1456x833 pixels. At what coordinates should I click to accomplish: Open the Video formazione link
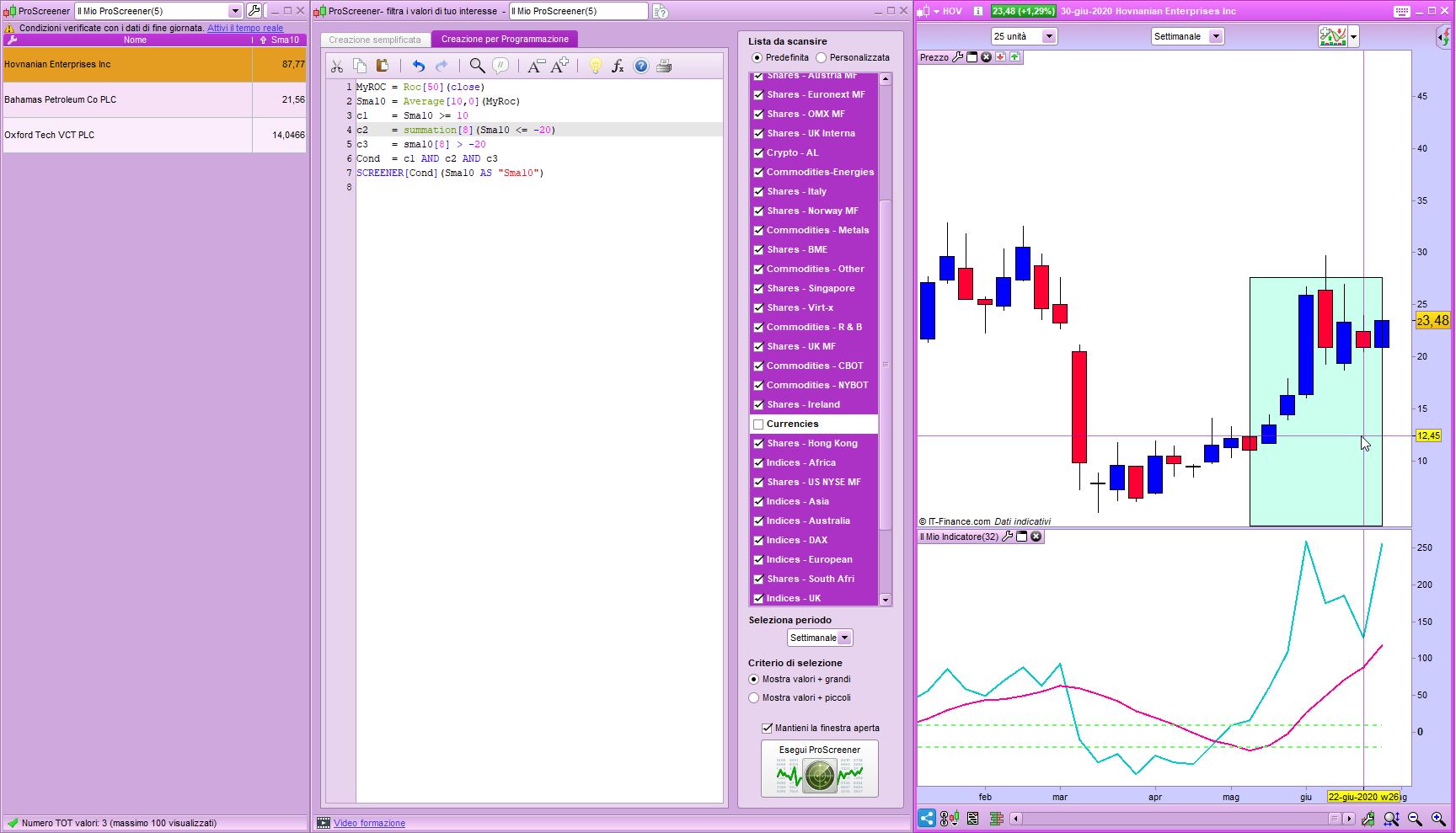click(x=369, y=823)
